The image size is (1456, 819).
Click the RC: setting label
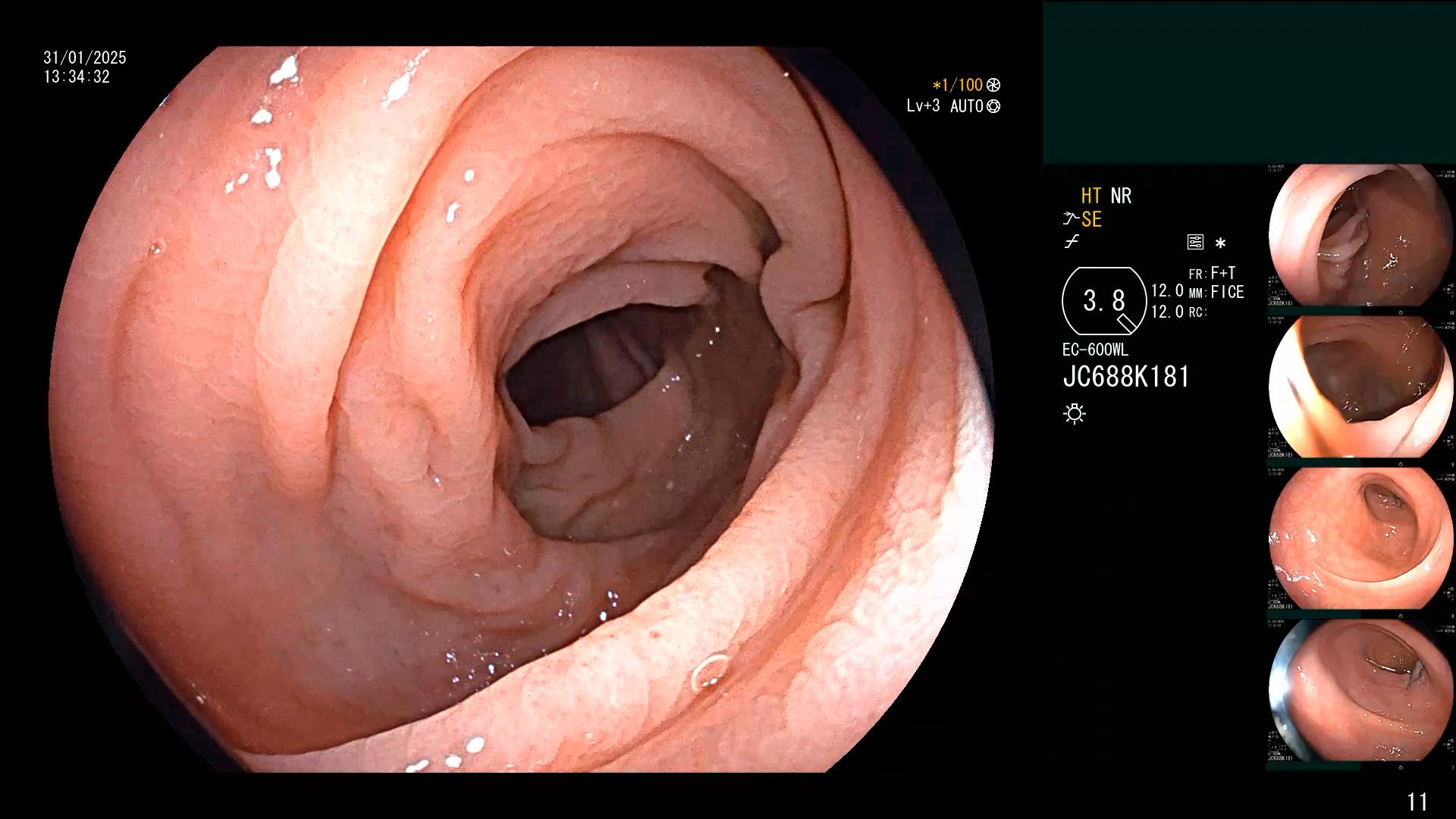pos(1197,312)
